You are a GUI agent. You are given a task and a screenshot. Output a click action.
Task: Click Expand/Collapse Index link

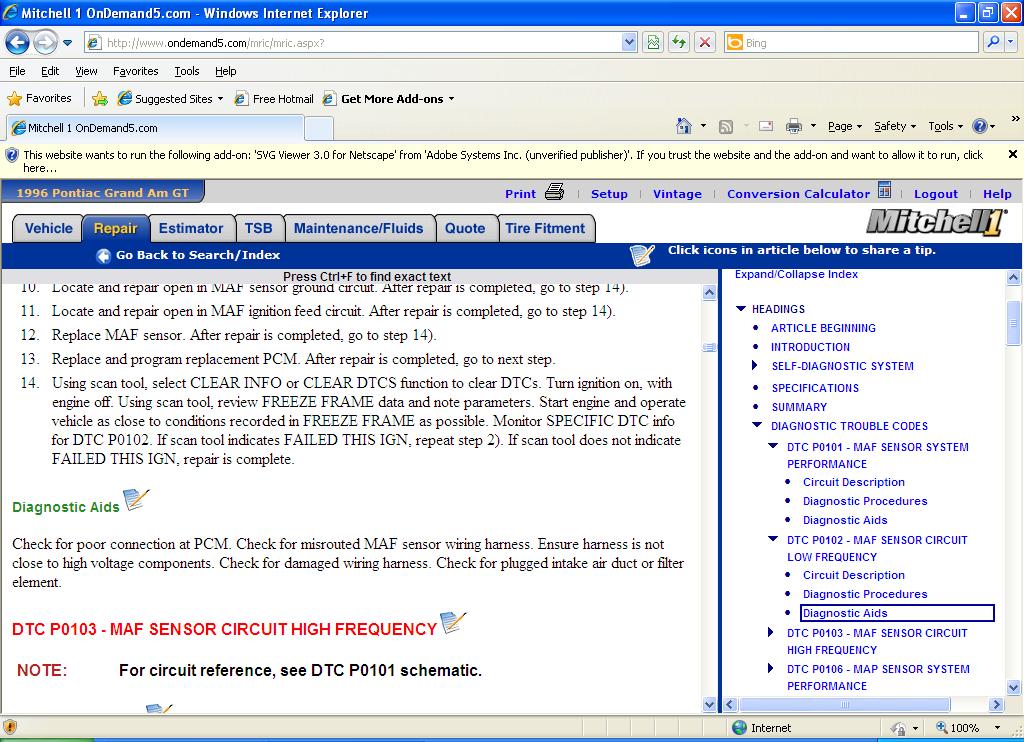[796, 274]
